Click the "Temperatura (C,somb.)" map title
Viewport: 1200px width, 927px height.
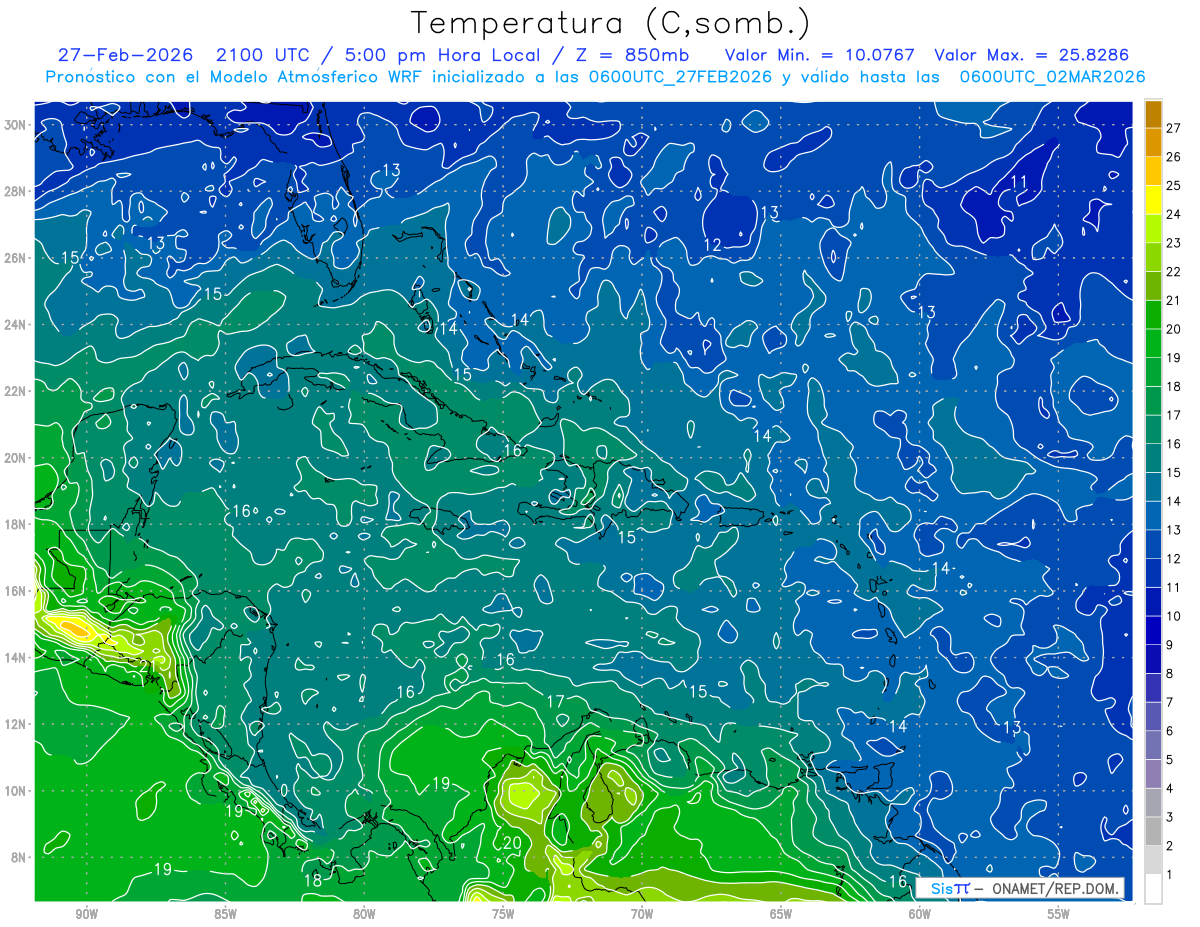[611, 23]
